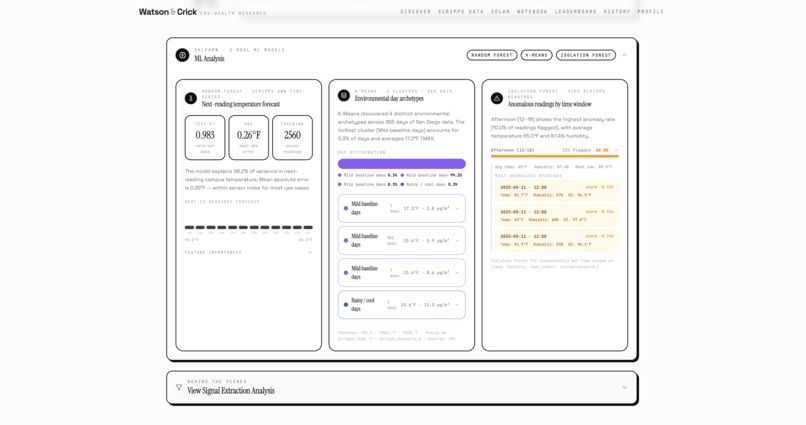Click the Training 2560 stat card

click(x=292, y=137)
